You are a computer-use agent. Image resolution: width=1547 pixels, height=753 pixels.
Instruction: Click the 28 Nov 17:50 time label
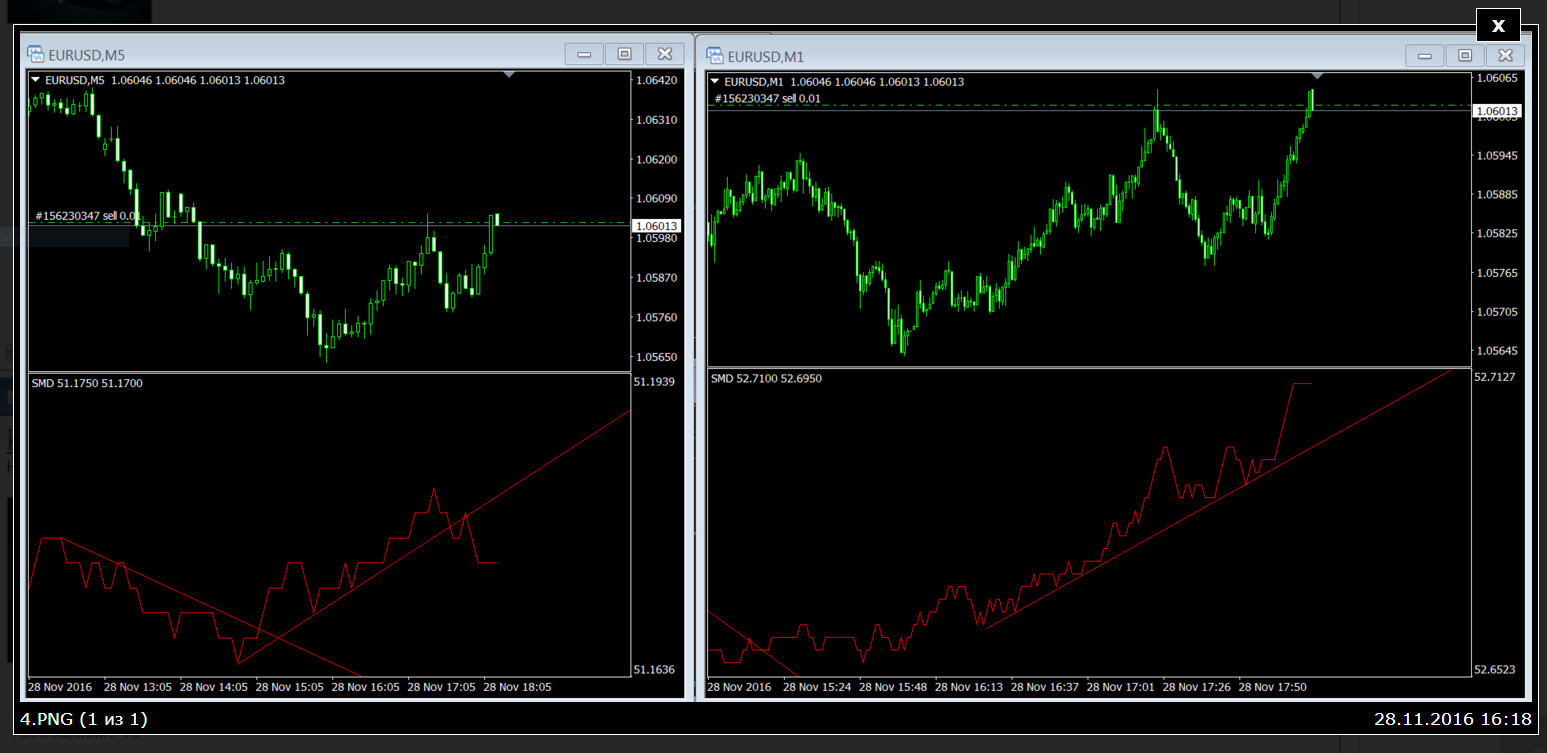(1273, 688)
